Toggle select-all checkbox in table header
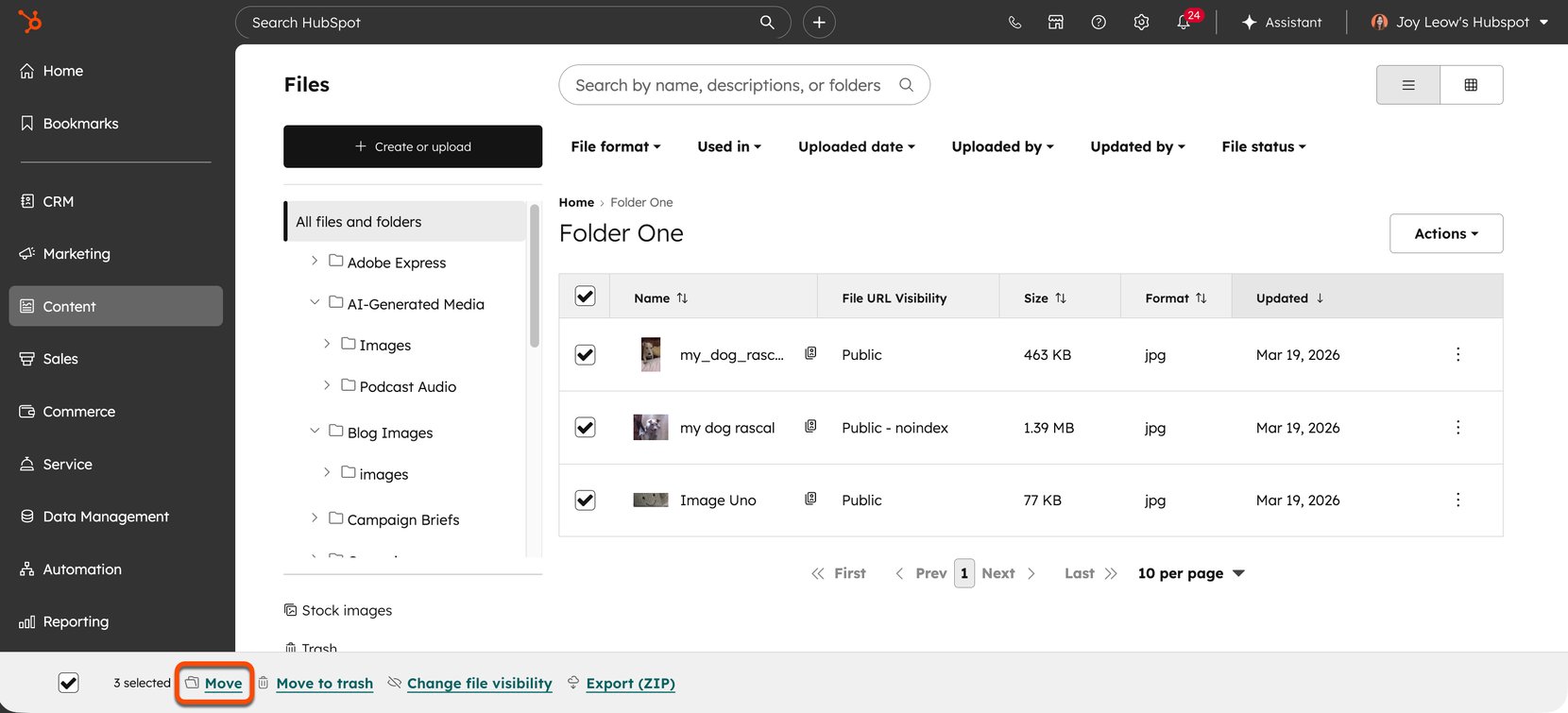 (586, 297)
